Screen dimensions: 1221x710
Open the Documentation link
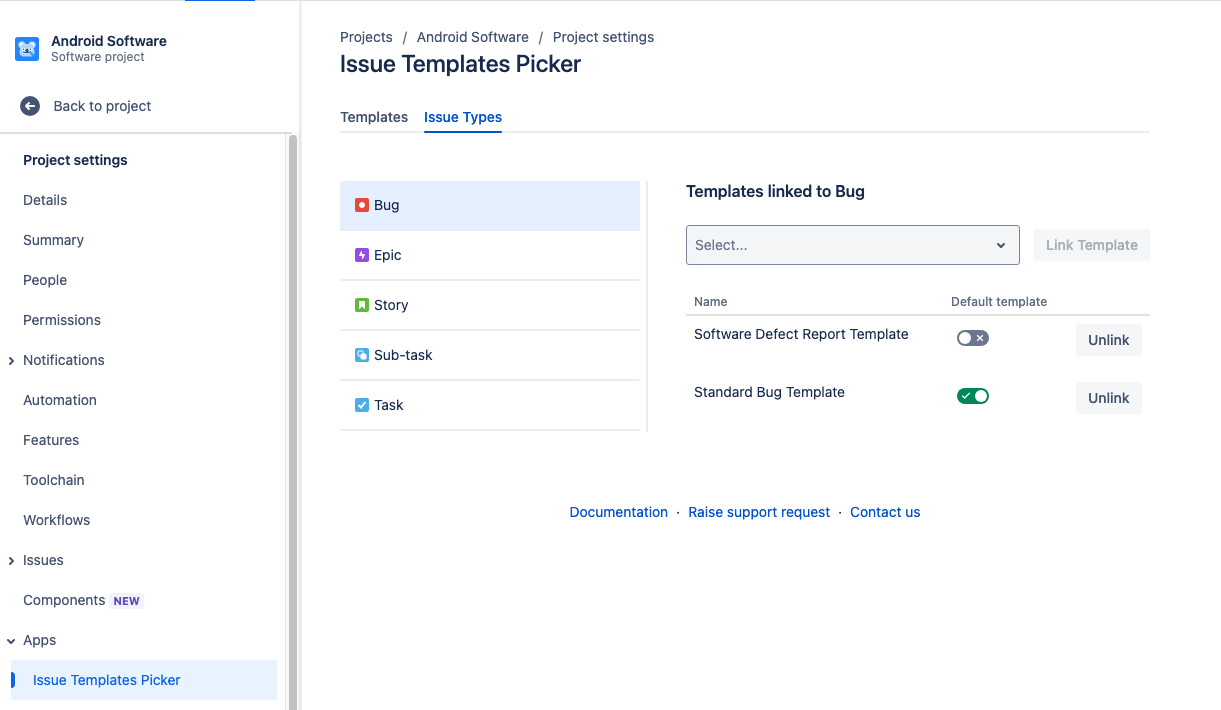[x=619, y=512]
